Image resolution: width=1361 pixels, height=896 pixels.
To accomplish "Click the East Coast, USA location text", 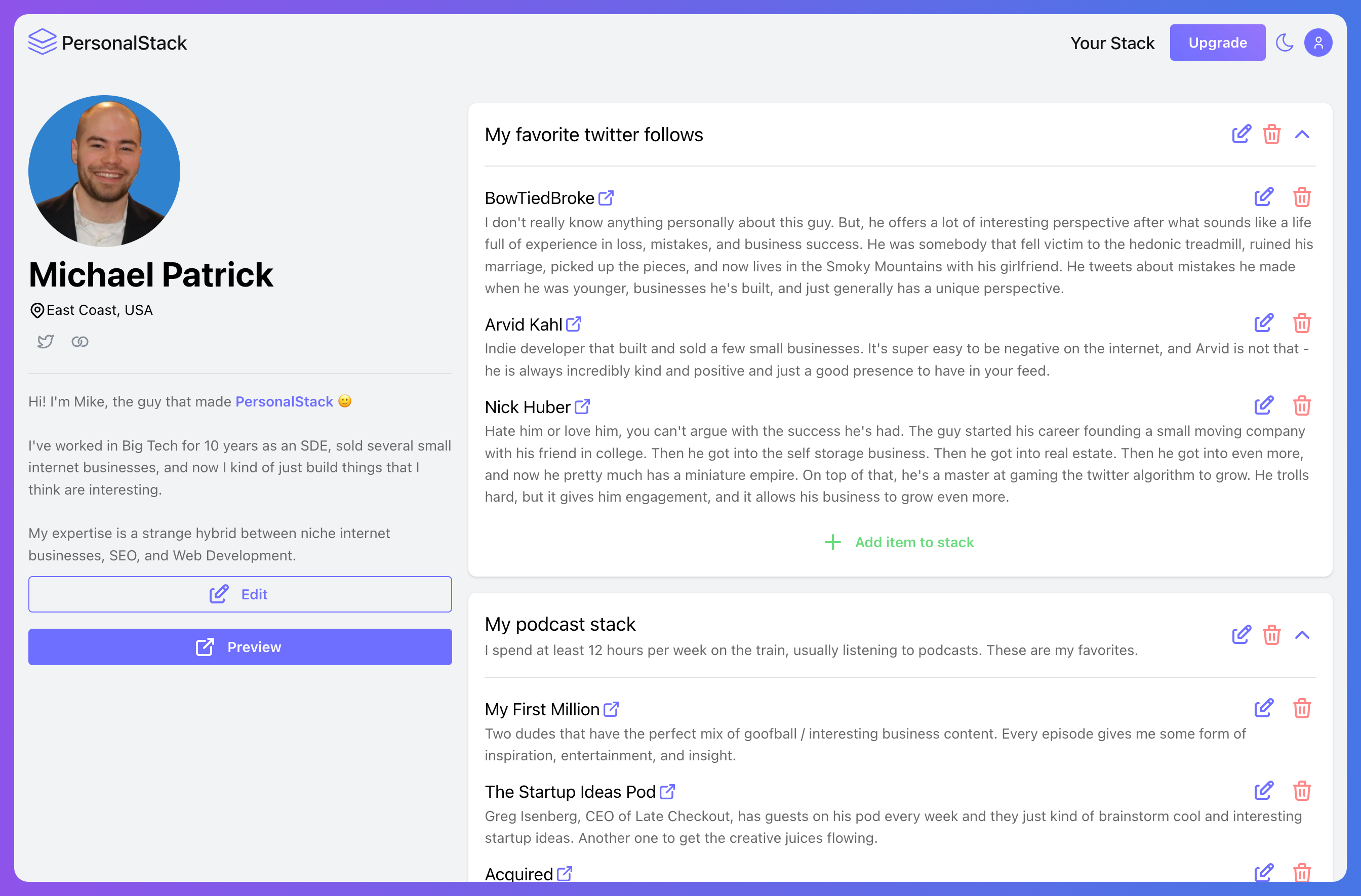I will (x=100, y=310).
